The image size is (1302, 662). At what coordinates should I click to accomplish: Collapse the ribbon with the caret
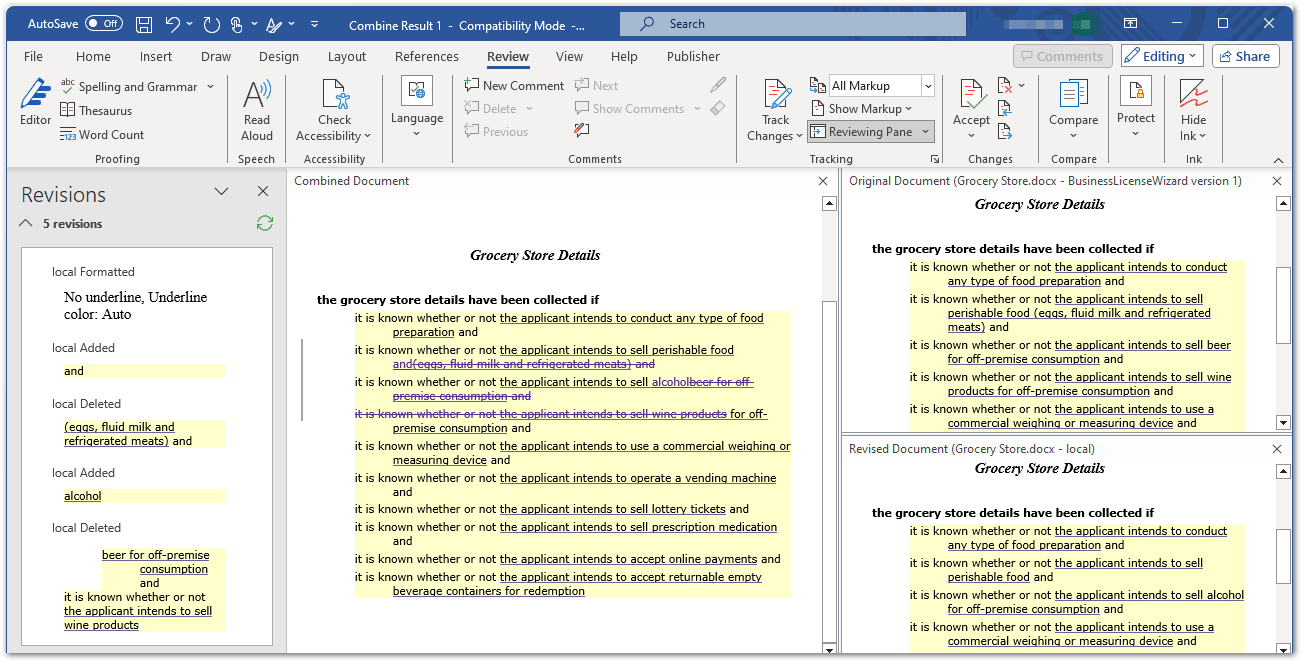point(1278,160)
